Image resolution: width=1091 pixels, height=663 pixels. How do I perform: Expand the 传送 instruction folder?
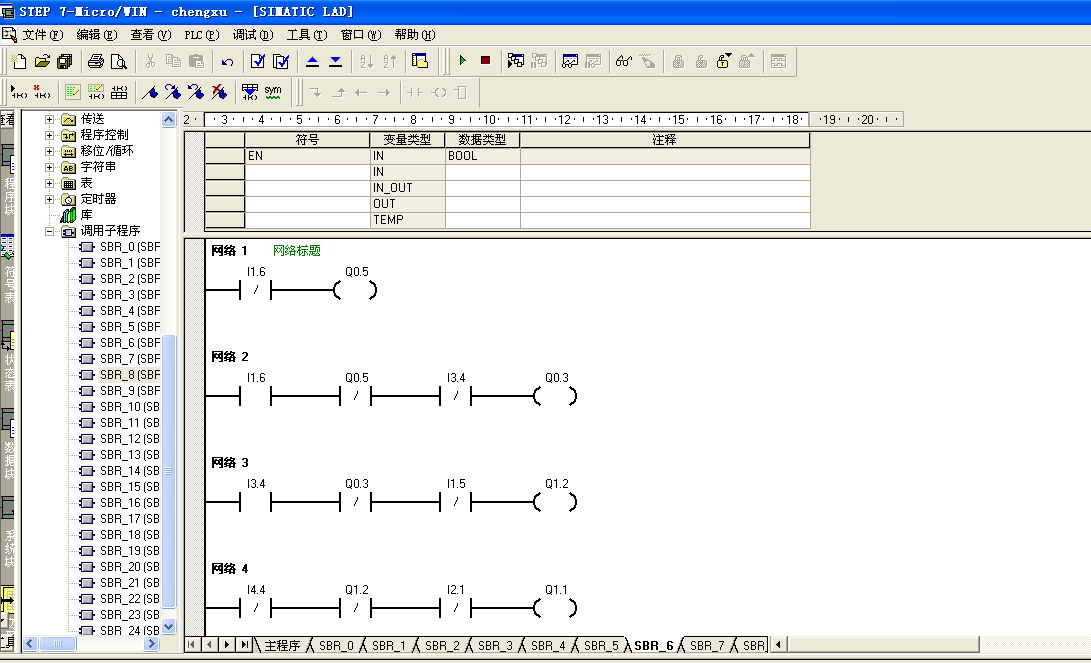click(x=49, y=119)
